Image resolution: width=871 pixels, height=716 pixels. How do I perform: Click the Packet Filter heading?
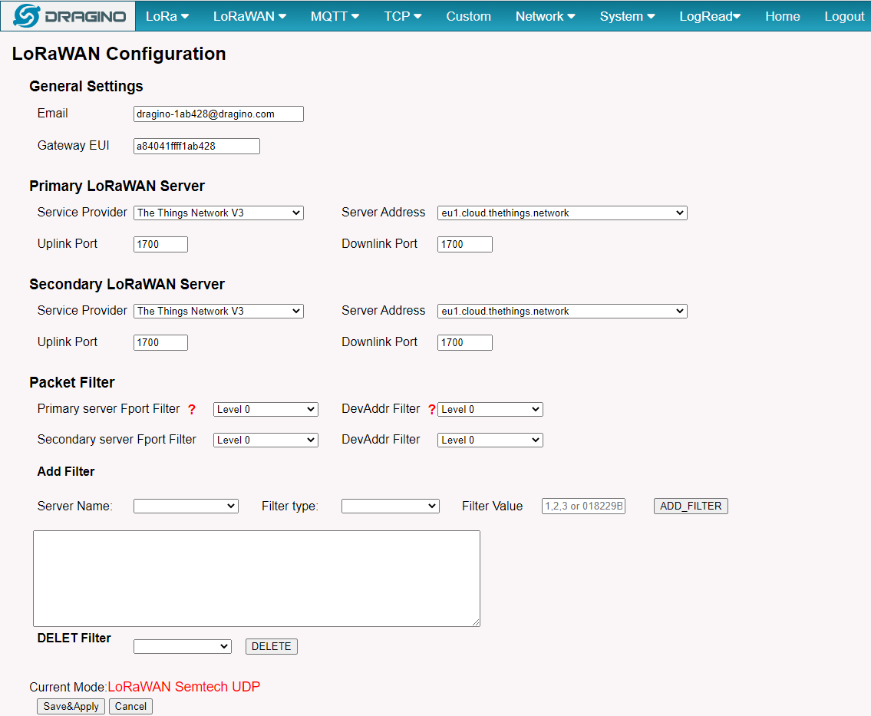[72, 382]
